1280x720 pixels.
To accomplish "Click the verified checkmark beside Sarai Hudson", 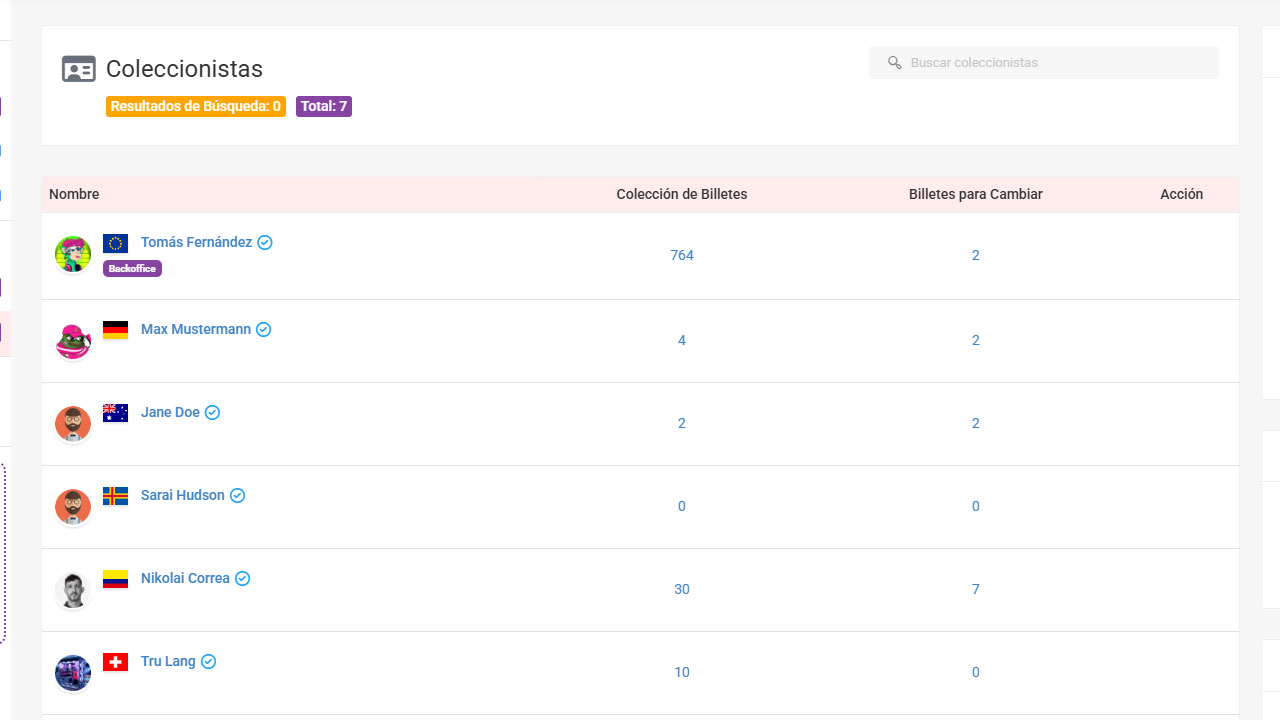I will [x=237, y=496].
